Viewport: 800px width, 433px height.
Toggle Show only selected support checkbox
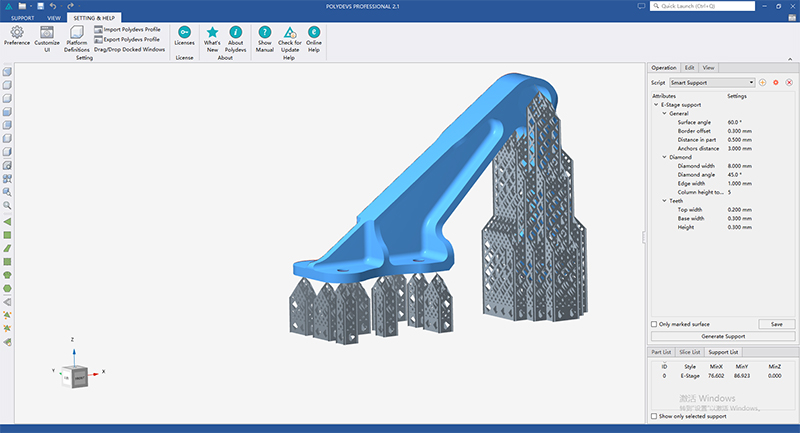[654, 416]
